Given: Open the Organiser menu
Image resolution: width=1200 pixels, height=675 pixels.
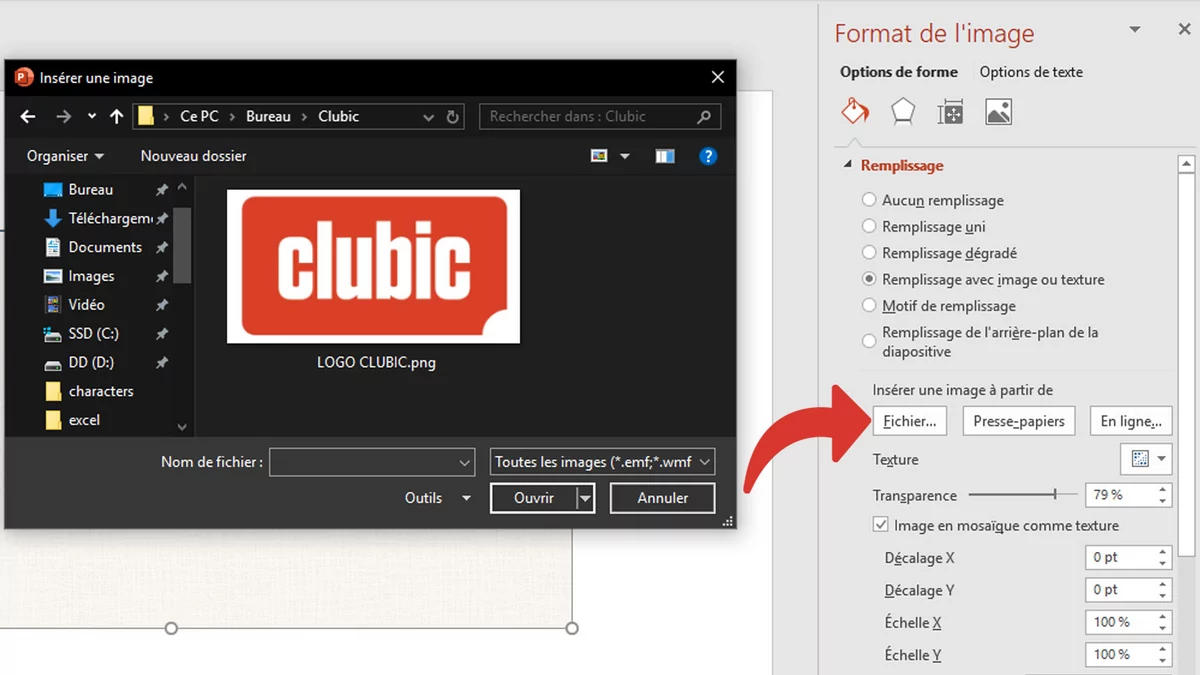Looking at the screenshot, I should point(65,156).
